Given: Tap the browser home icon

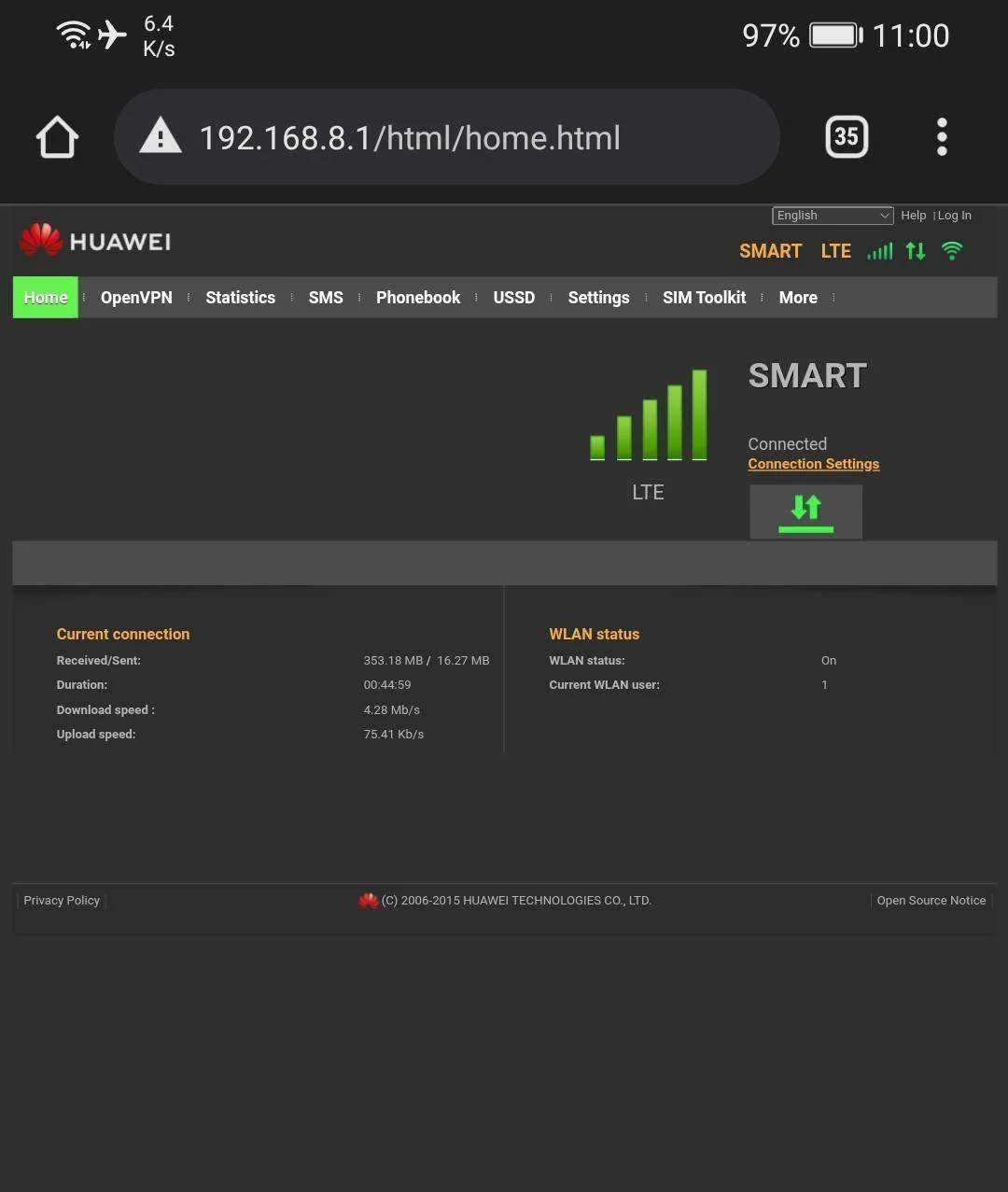Looking at the screenshot, I should coord(57,137).
